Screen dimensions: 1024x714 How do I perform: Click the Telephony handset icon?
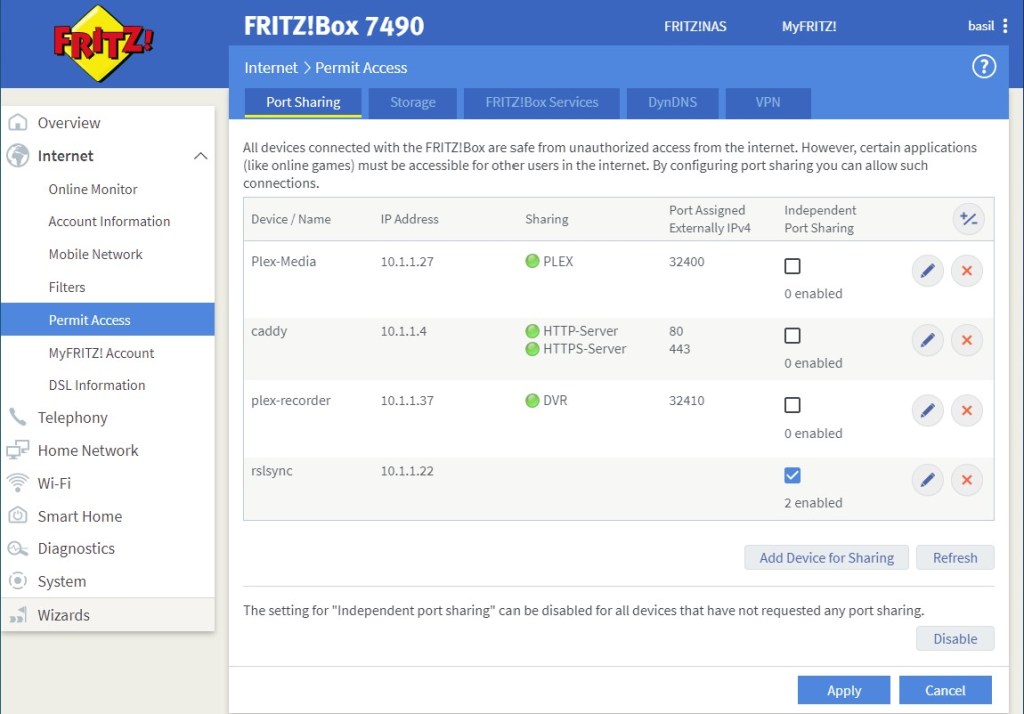[x=18, y=417]
